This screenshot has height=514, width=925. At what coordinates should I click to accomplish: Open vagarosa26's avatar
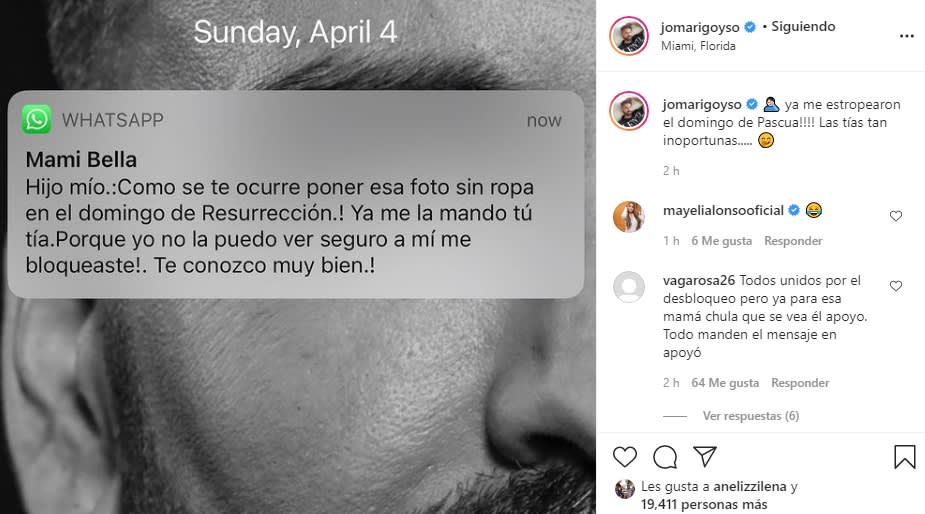tap(629, 288)
